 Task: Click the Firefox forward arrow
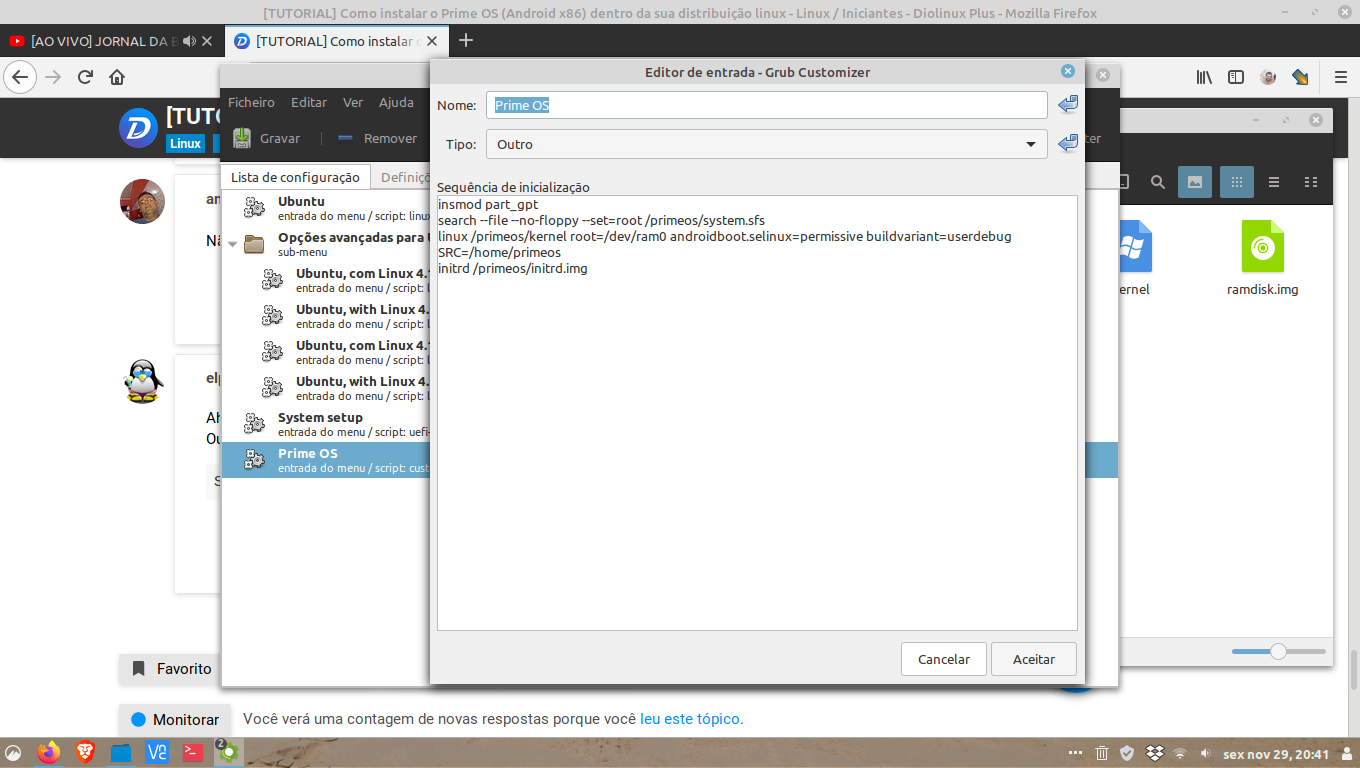tap(53, 77)
